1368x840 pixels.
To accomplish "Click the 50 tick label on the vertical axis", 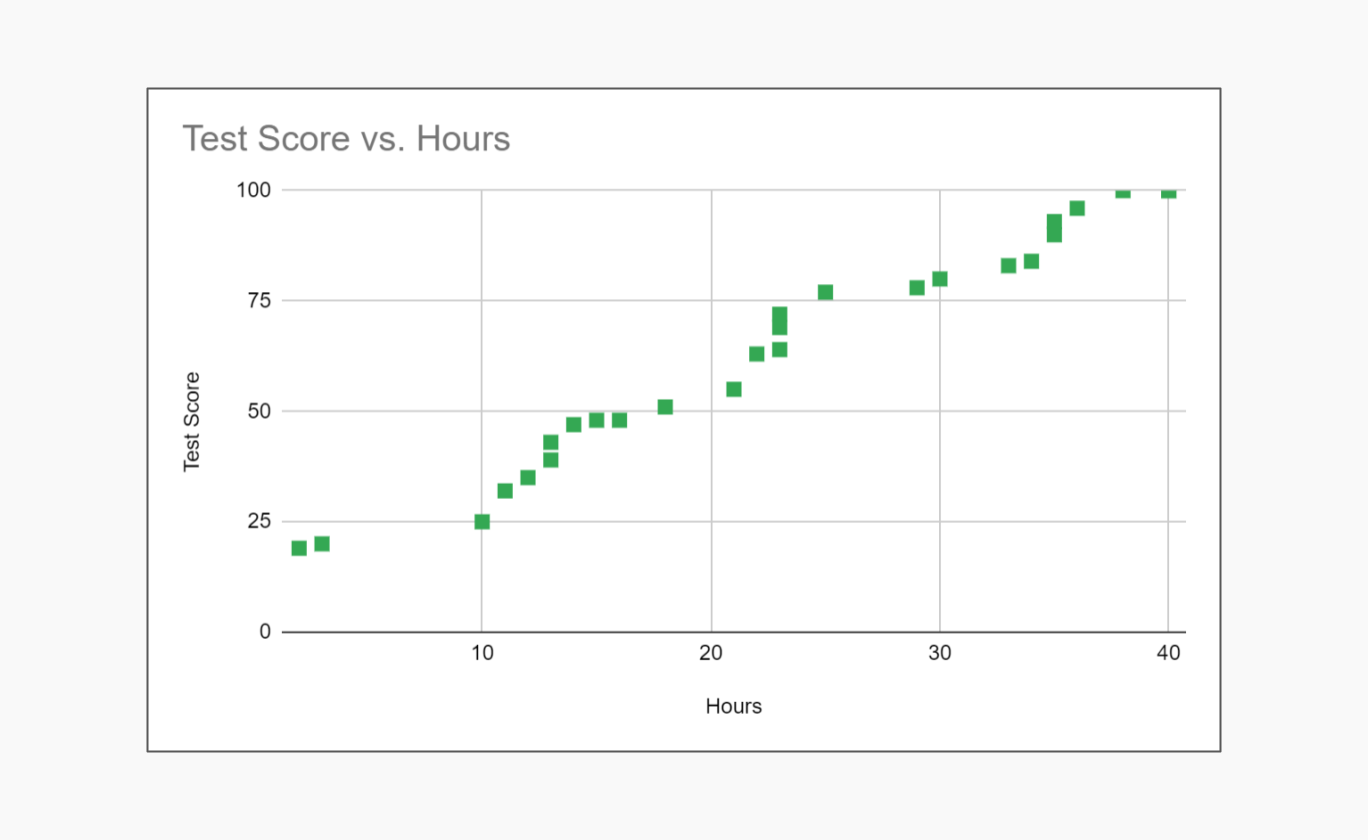I will (260, 411).
